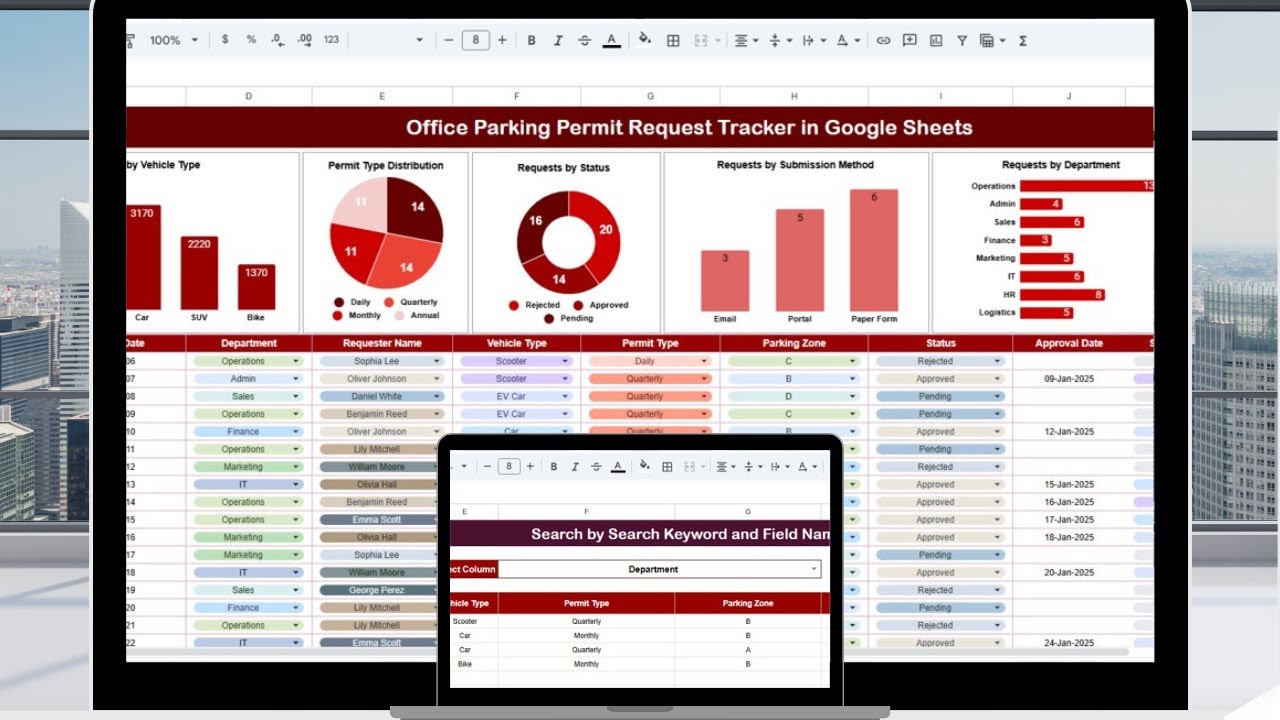
Task: Toggle italic in the main sheet toolbar
Action: click(557, 40)
